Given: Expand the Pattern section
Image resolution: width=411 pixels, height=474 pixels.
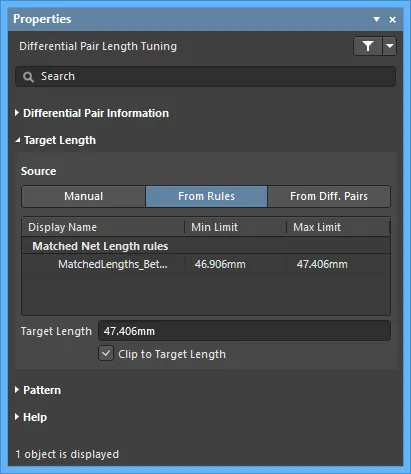Looking at the screenshot, I should (38, 390).
